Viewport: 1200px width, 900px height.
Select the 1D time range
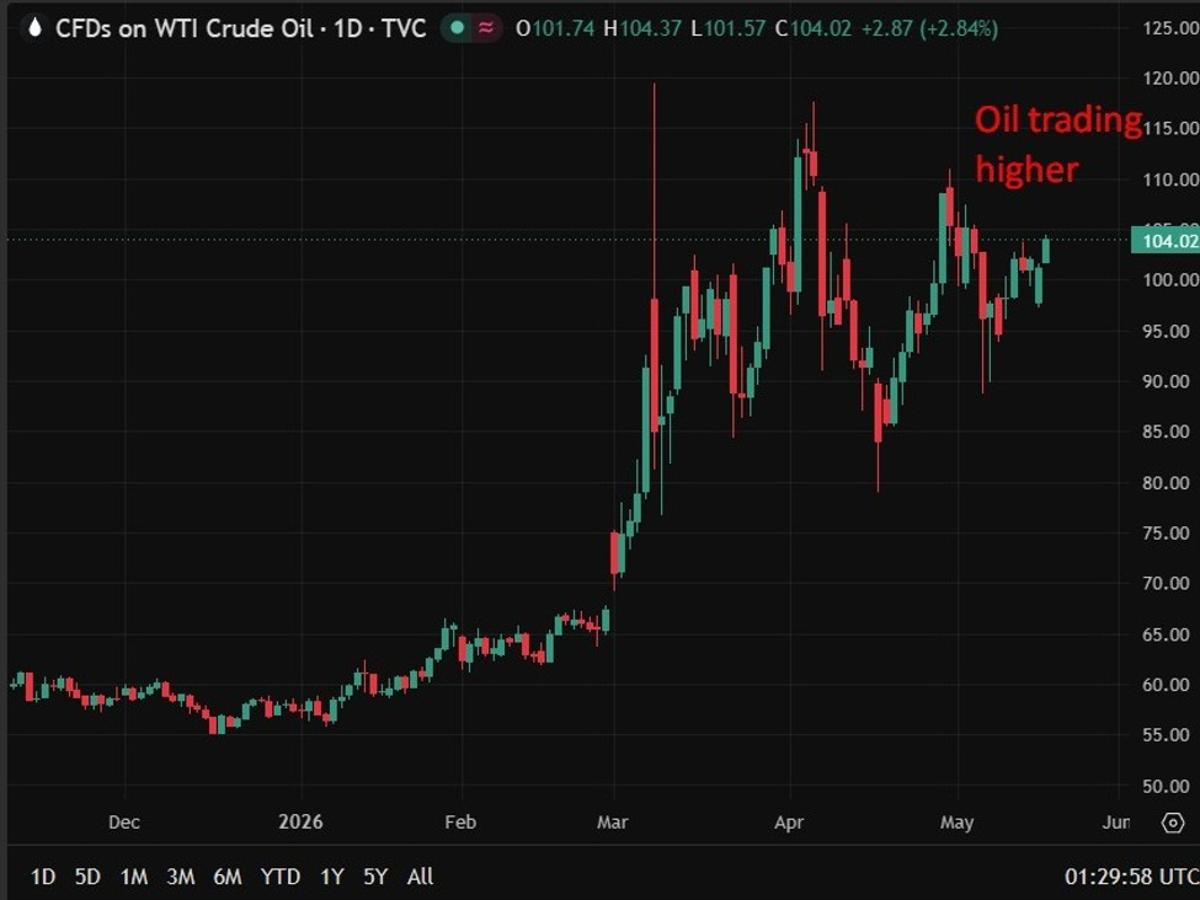43,877
